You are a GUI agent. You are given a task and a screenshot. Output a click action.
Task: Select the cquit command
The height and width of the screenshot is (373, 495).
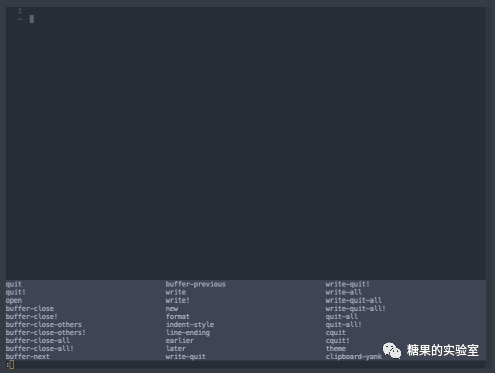336,332
